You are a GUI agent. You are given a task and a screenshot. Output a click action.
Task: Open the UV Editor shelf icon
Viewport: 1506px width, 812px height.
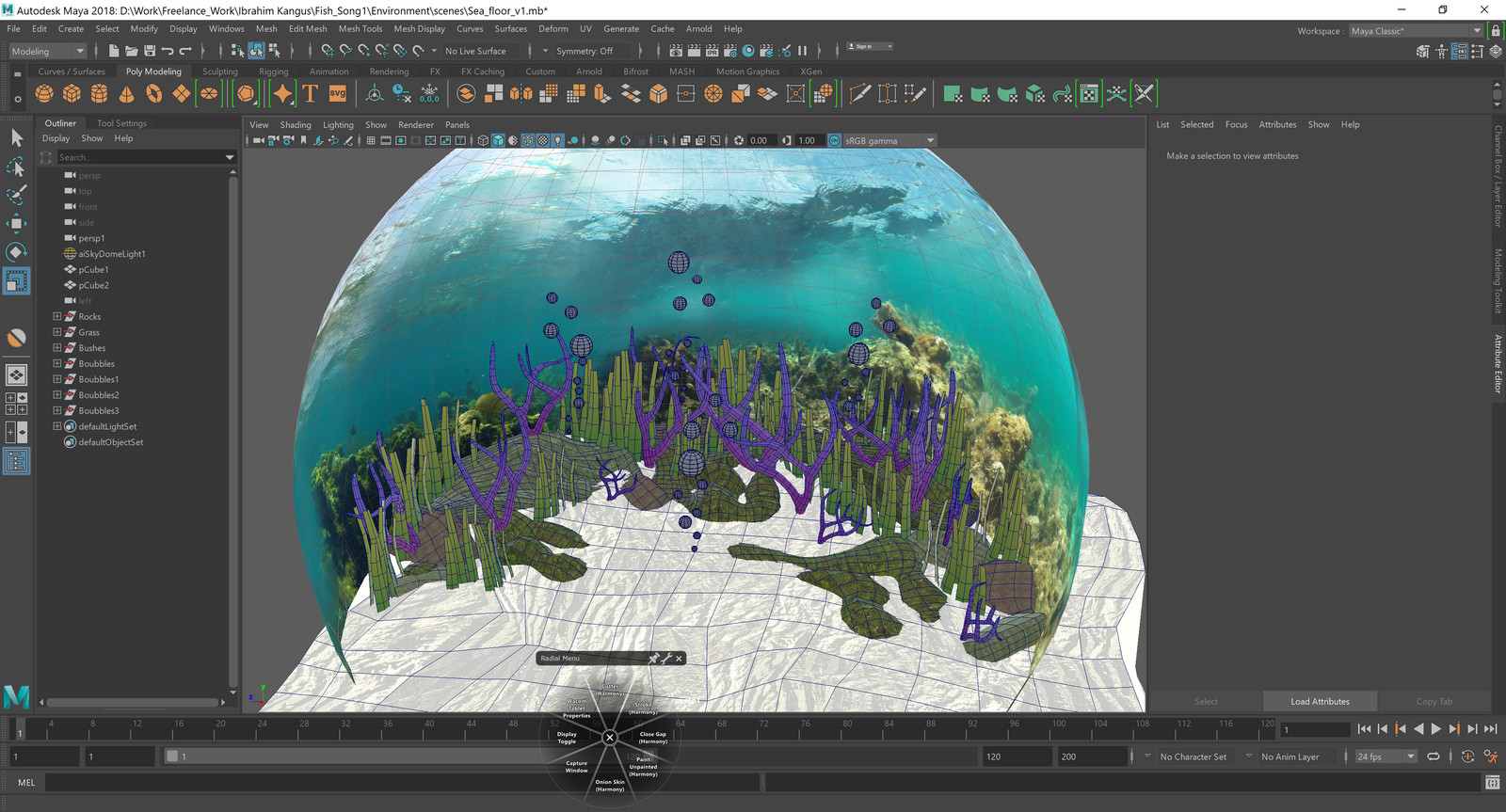tap(1089, 93)
